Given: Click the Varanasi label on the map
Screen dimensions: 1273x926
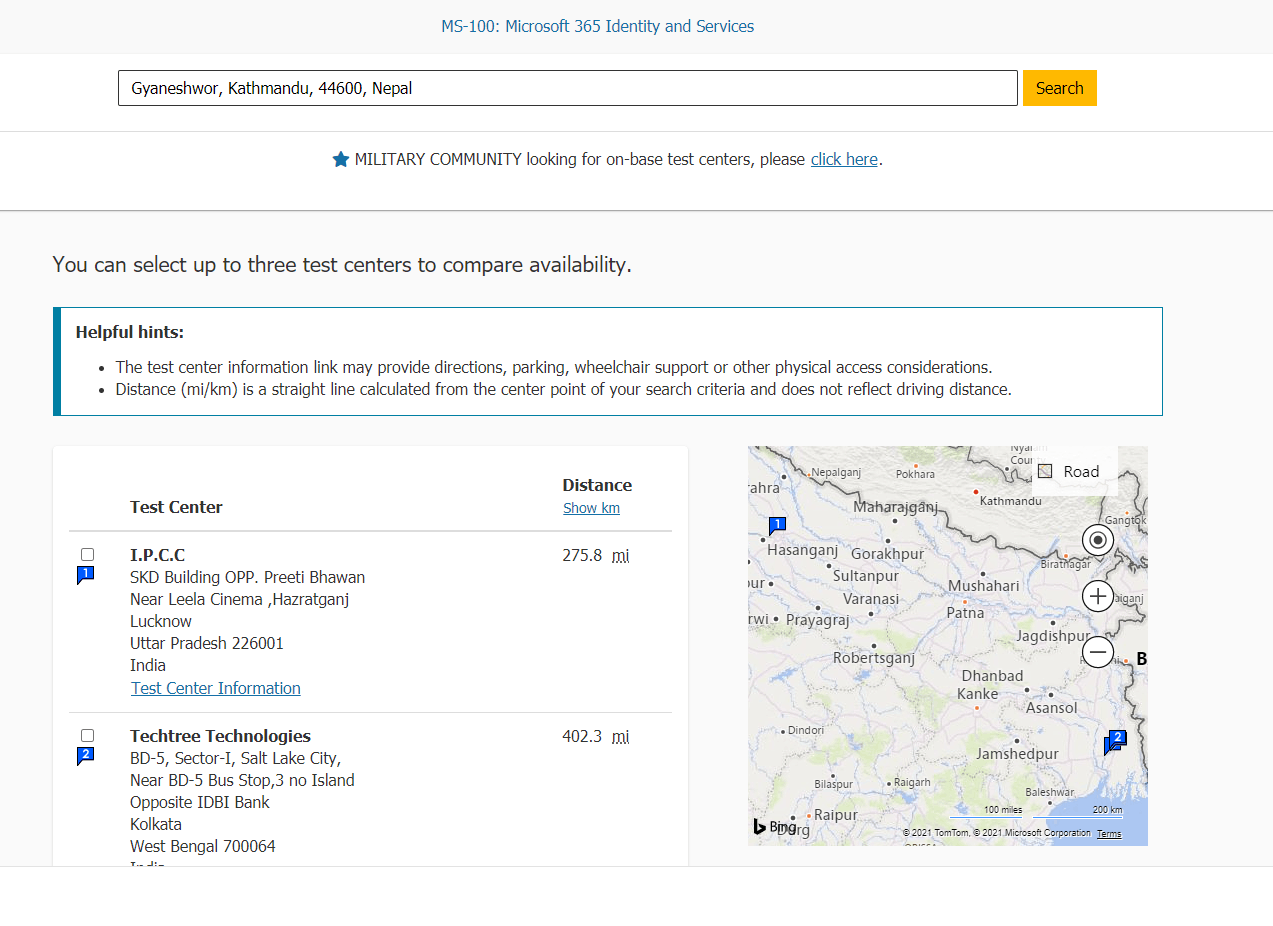Looking at the screenshot, I should tap(870, 599).
